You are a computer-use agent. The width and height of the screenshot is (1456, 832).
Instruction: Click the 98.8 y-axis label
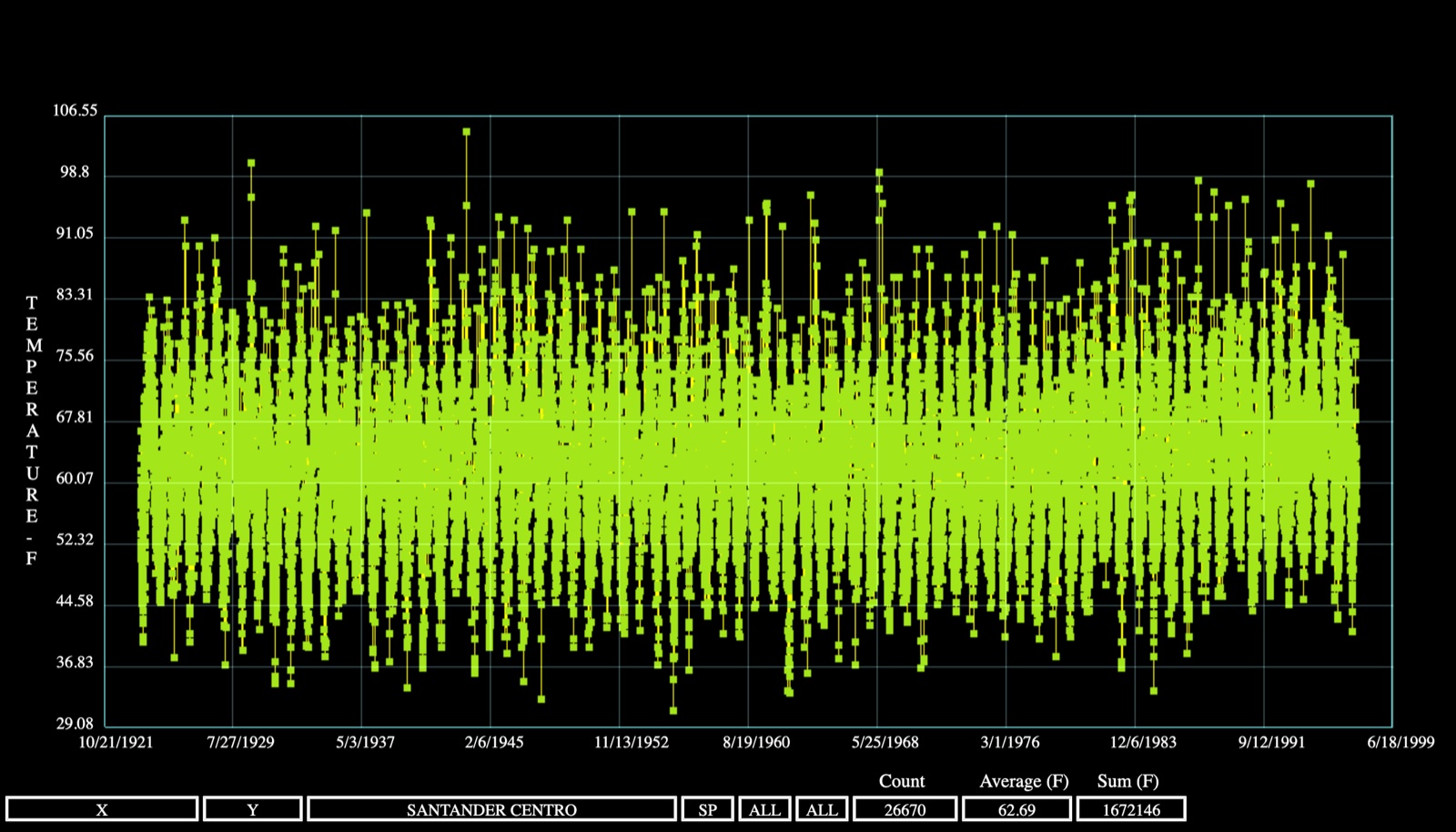tap(74, 172)
